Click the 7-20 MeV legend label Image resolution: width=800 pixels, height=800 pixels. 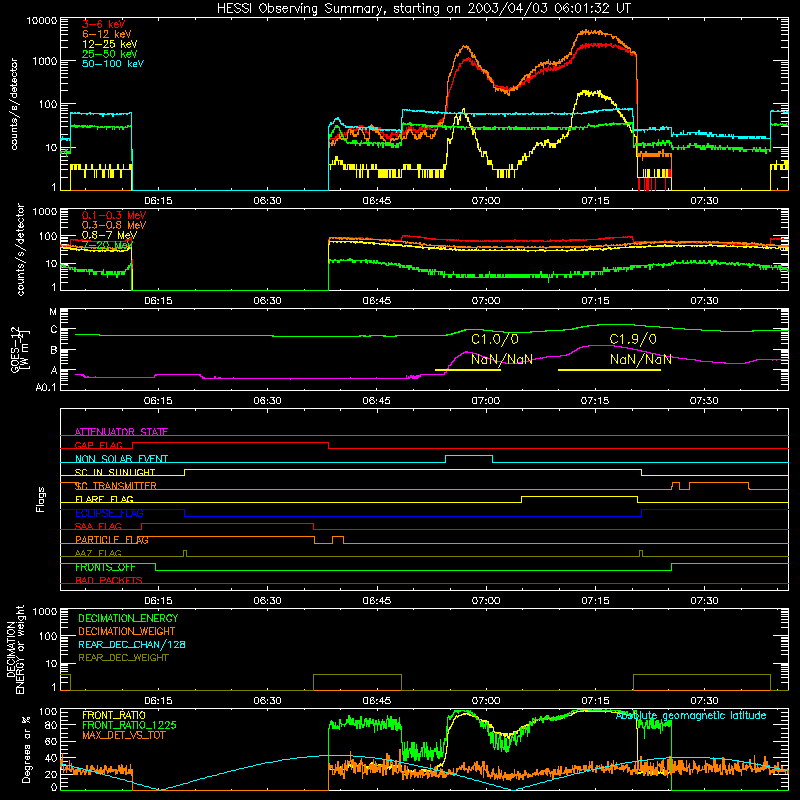(106, 245)
